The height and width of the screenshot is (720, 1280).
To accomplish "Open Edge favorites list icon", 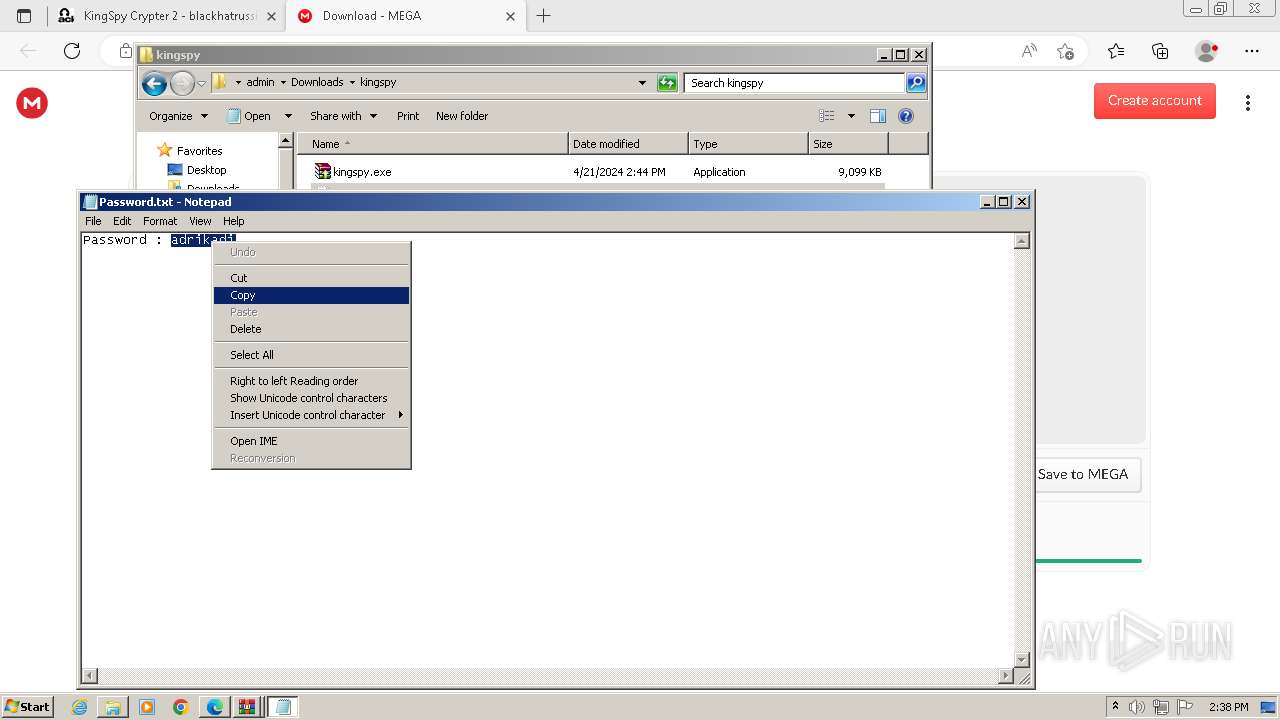I will (x=1116, y=51).
